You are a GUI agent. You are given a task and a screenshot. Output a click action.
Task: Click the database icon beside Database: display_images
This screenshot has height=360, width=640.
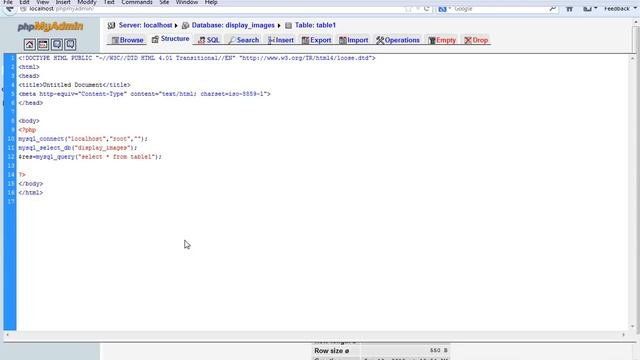click(x=185, y=25)
